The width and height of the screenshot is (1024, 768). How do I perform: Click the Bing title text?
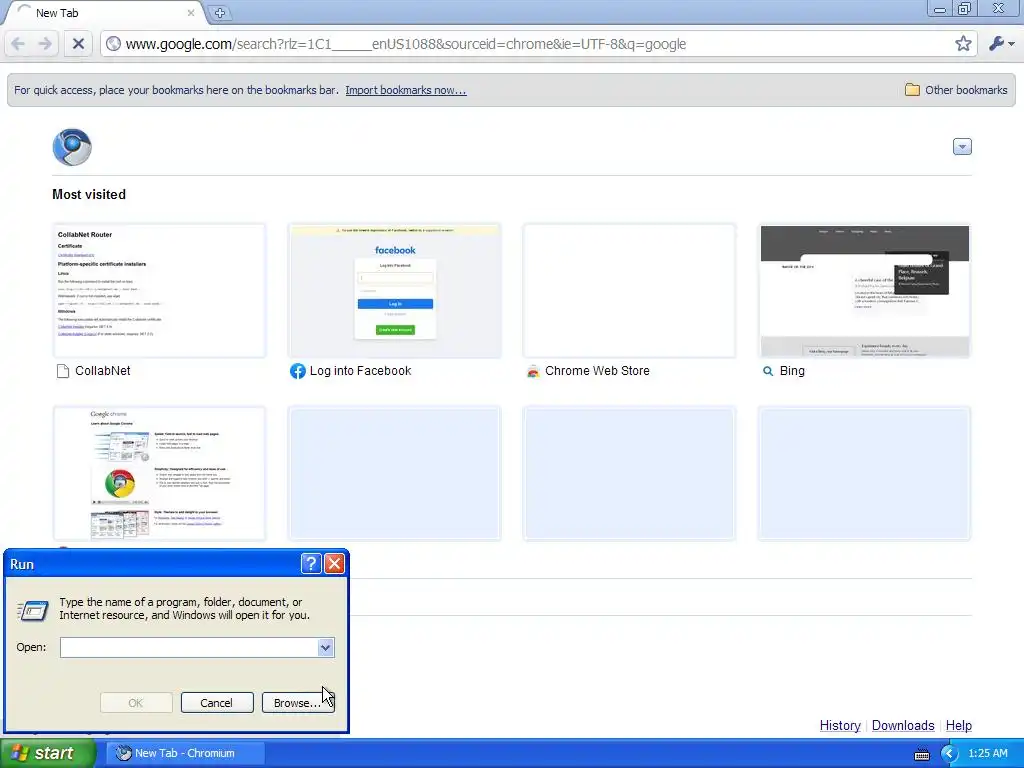792,371
